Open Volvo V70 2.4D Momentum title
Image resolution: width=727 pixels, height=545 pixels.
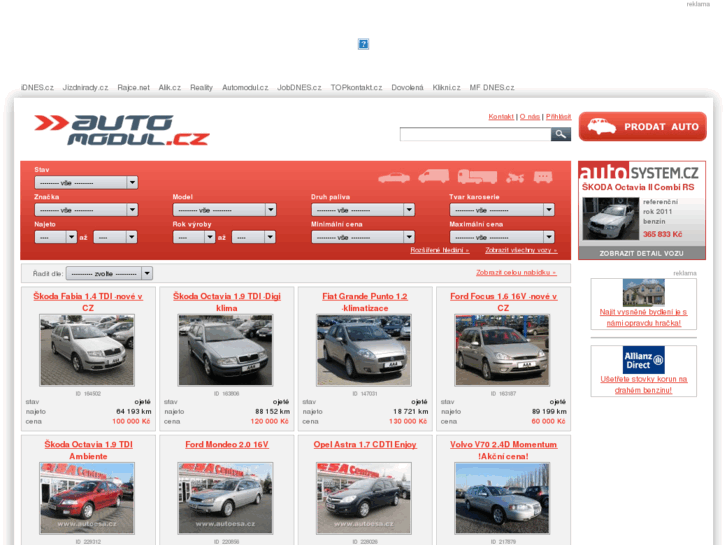[504, 450]
